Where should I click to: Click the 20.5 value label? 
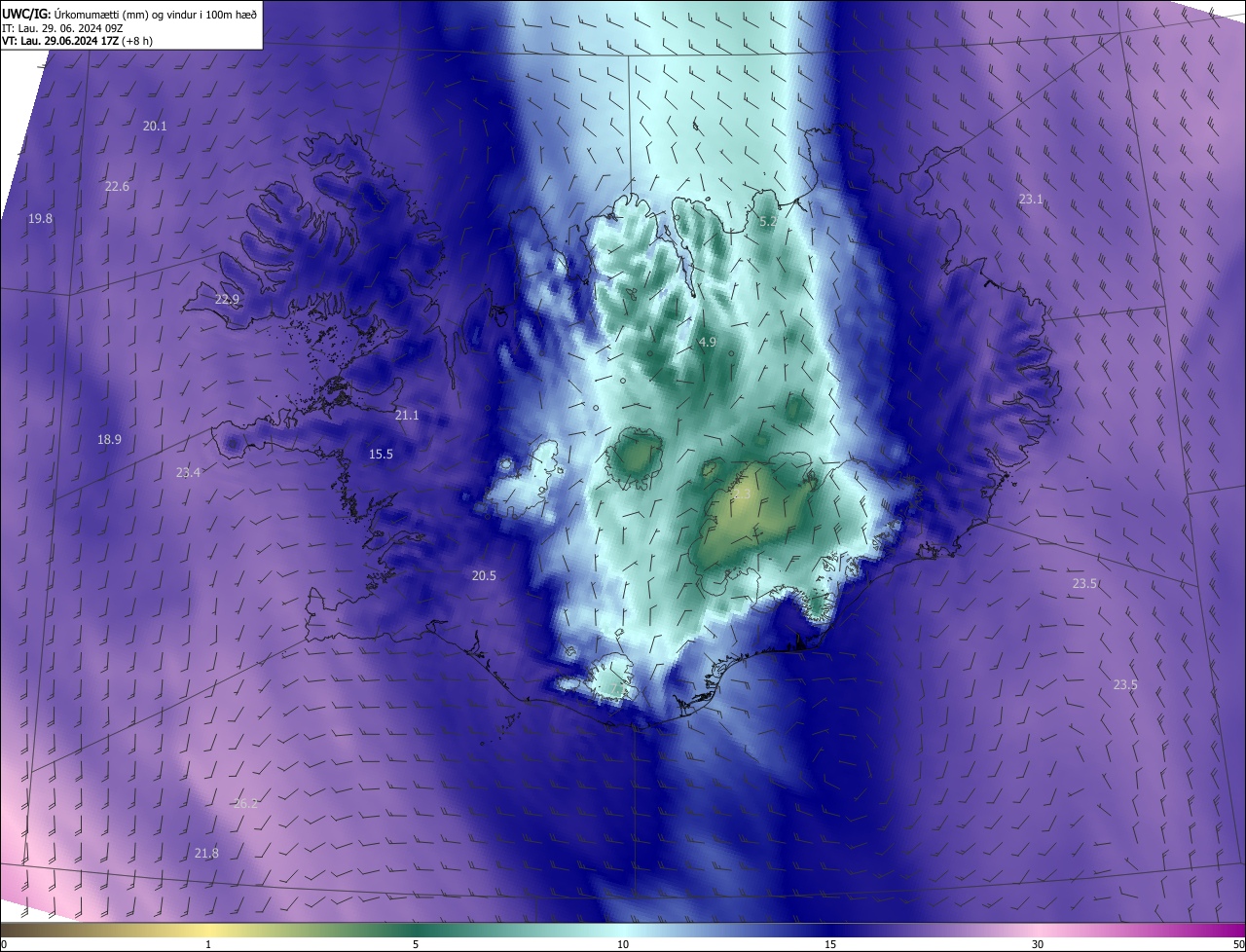coord(484,576)
